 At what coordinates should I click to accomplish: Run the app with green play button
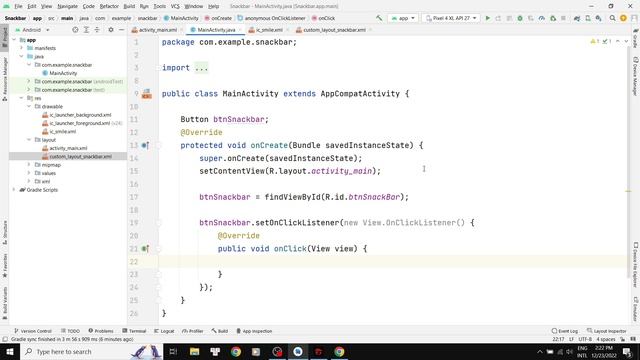tap(487, 18)
